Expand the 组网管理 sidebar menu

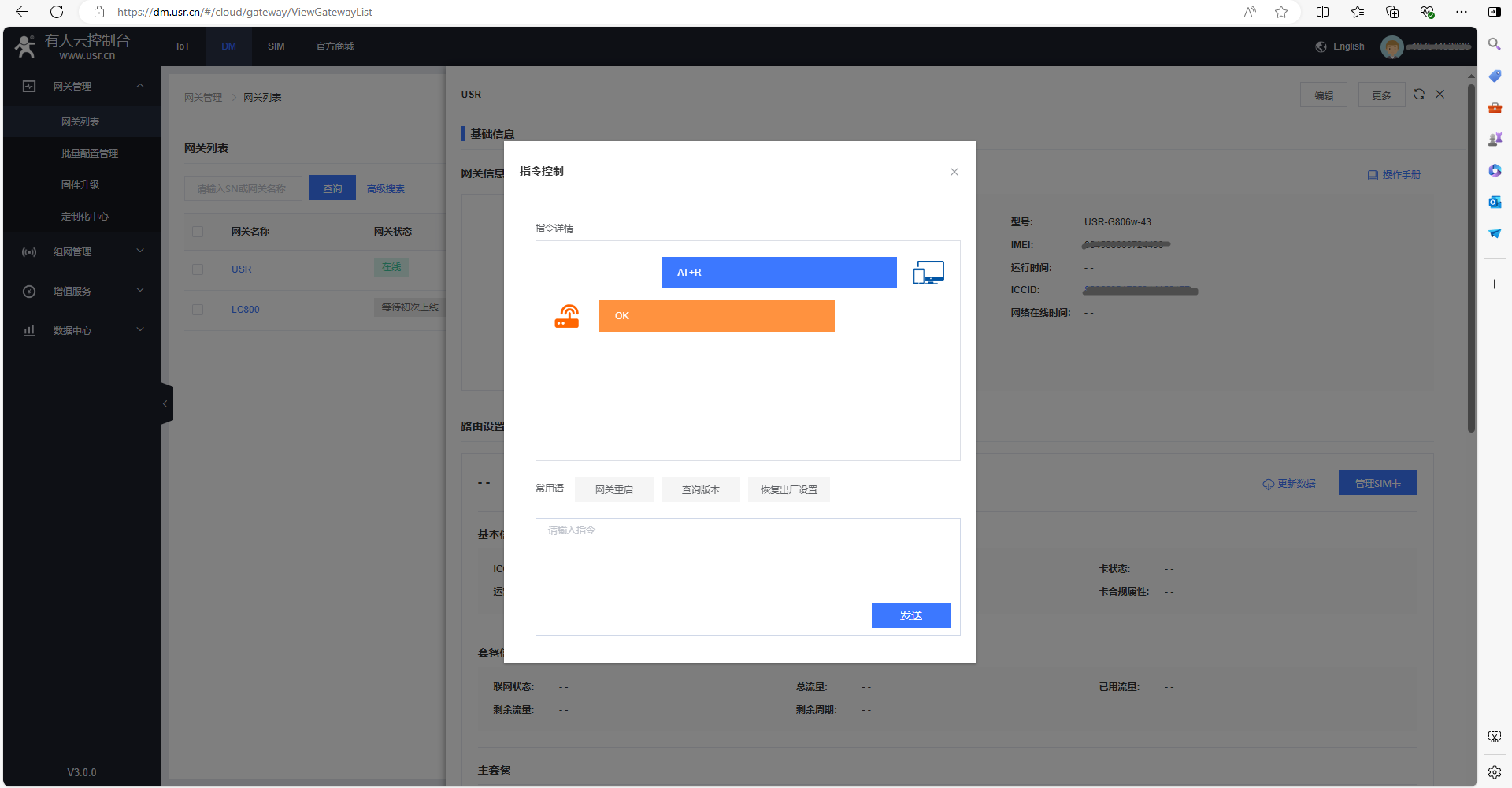coord(82,251)
